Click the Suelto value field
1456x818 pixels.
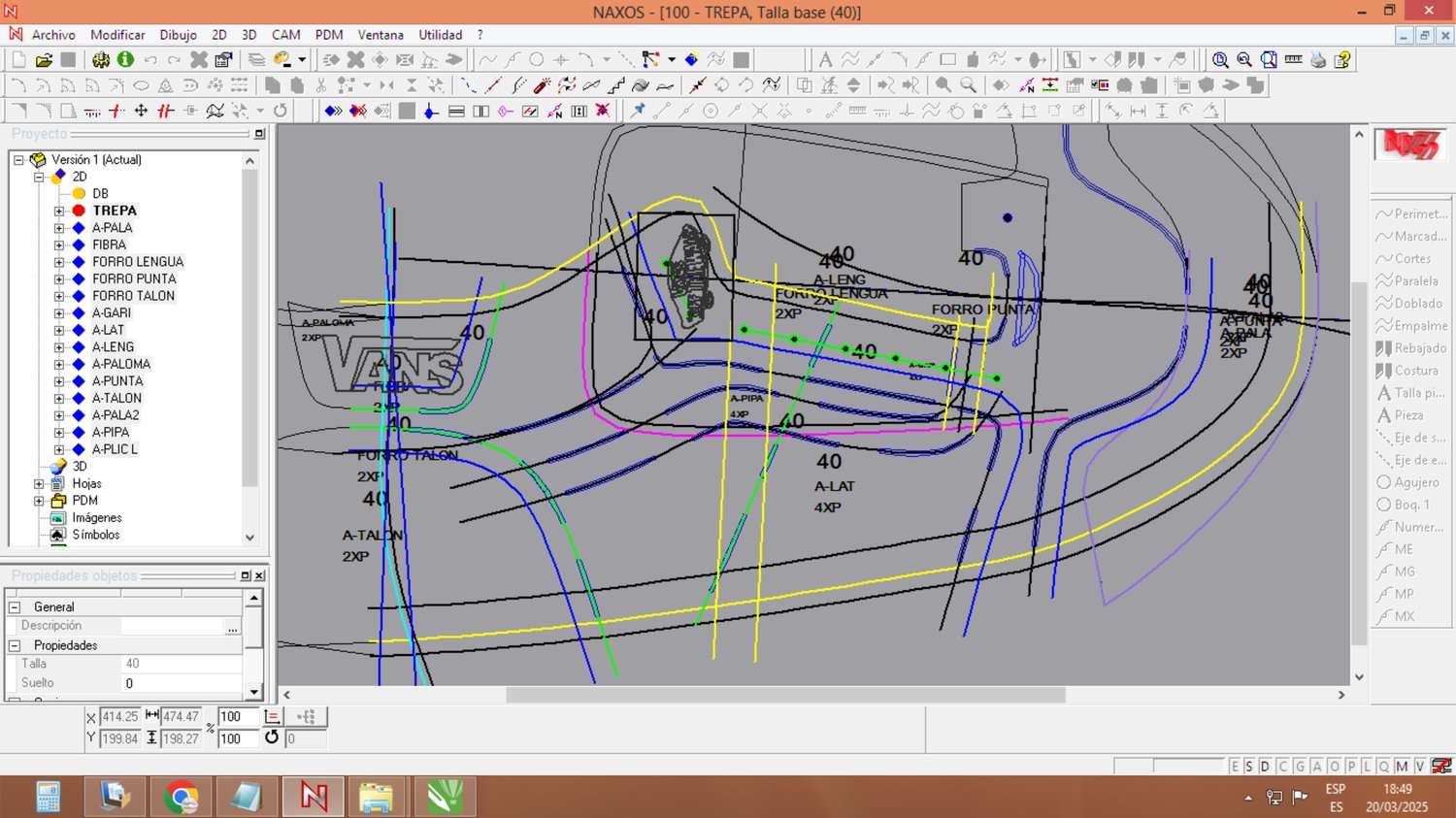181,683
